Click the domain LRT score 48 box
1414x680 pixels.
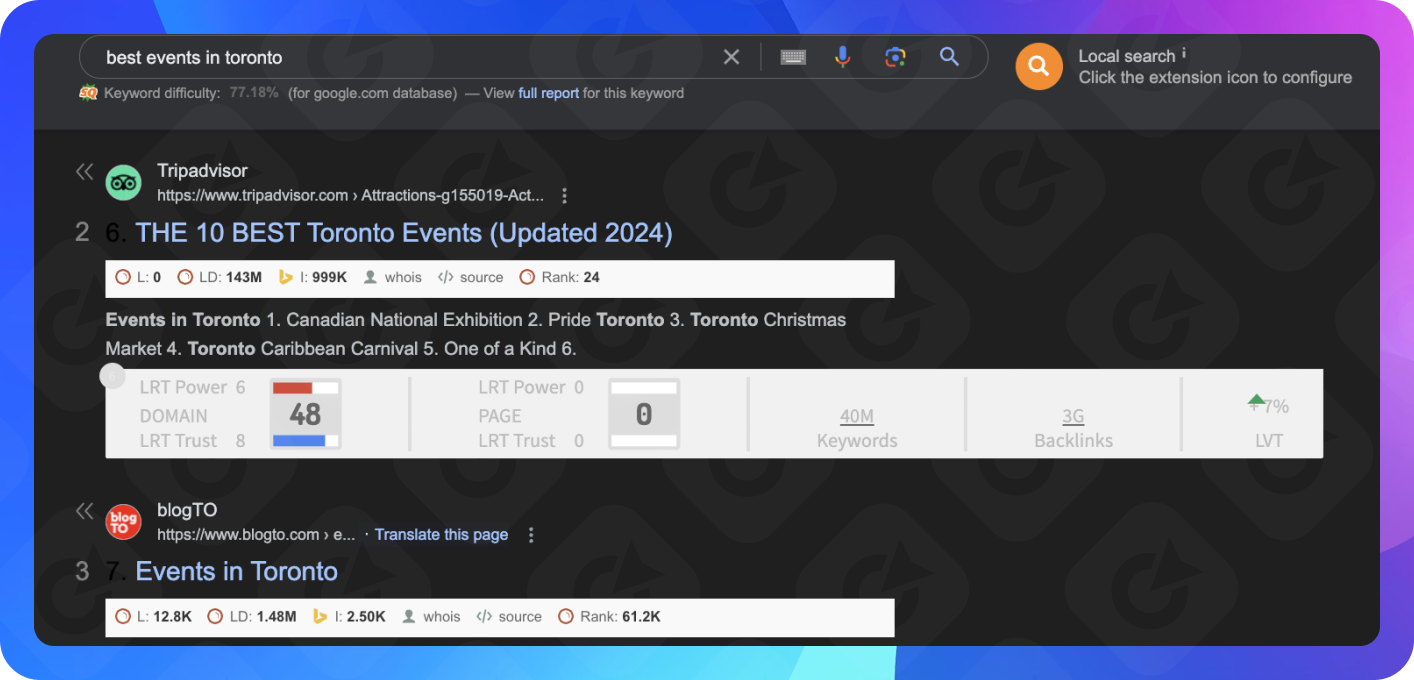[x=305, y=414]
